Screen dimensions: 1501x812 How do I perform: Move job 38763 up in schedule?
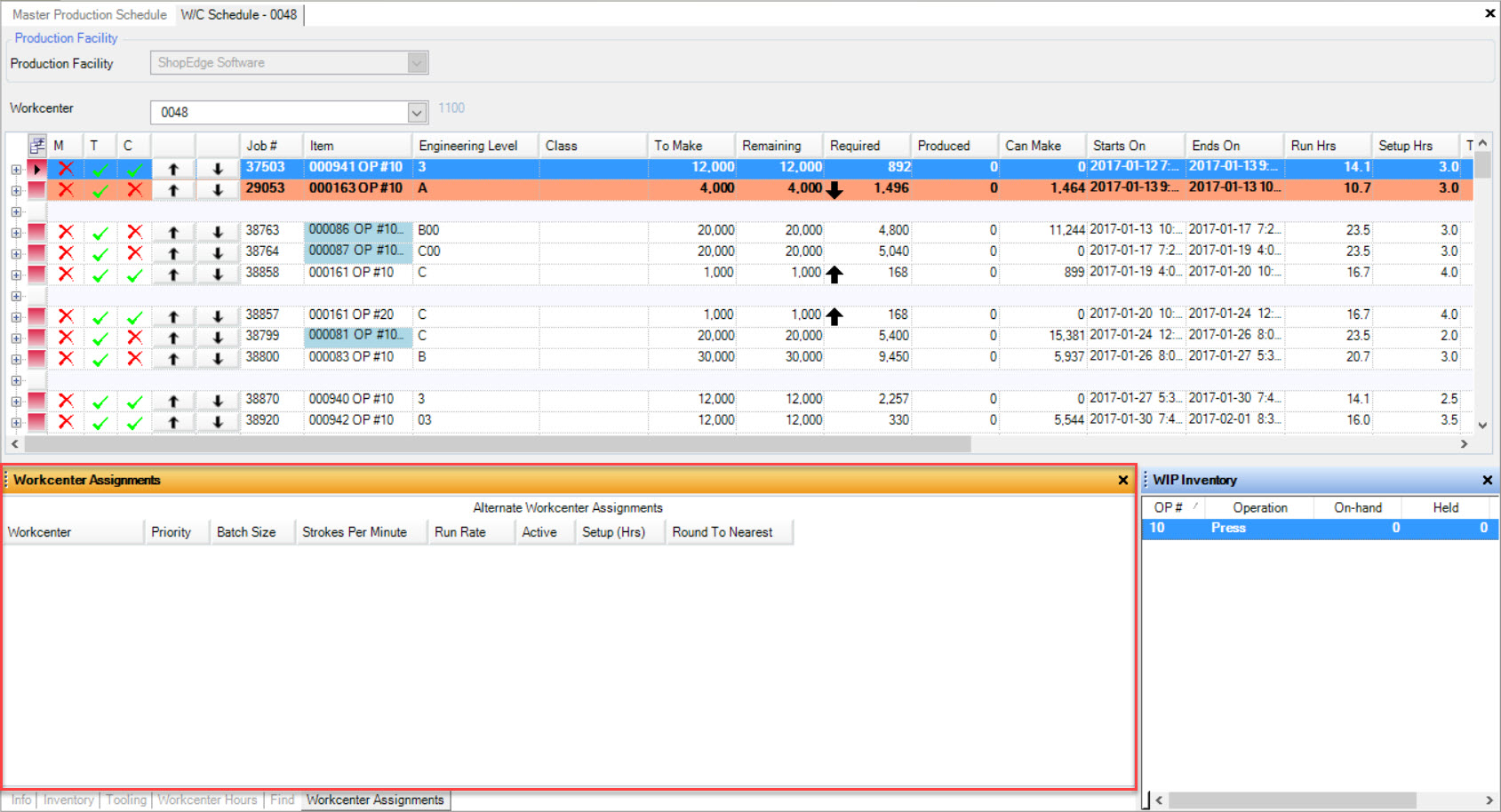click(x=173, y=232)
